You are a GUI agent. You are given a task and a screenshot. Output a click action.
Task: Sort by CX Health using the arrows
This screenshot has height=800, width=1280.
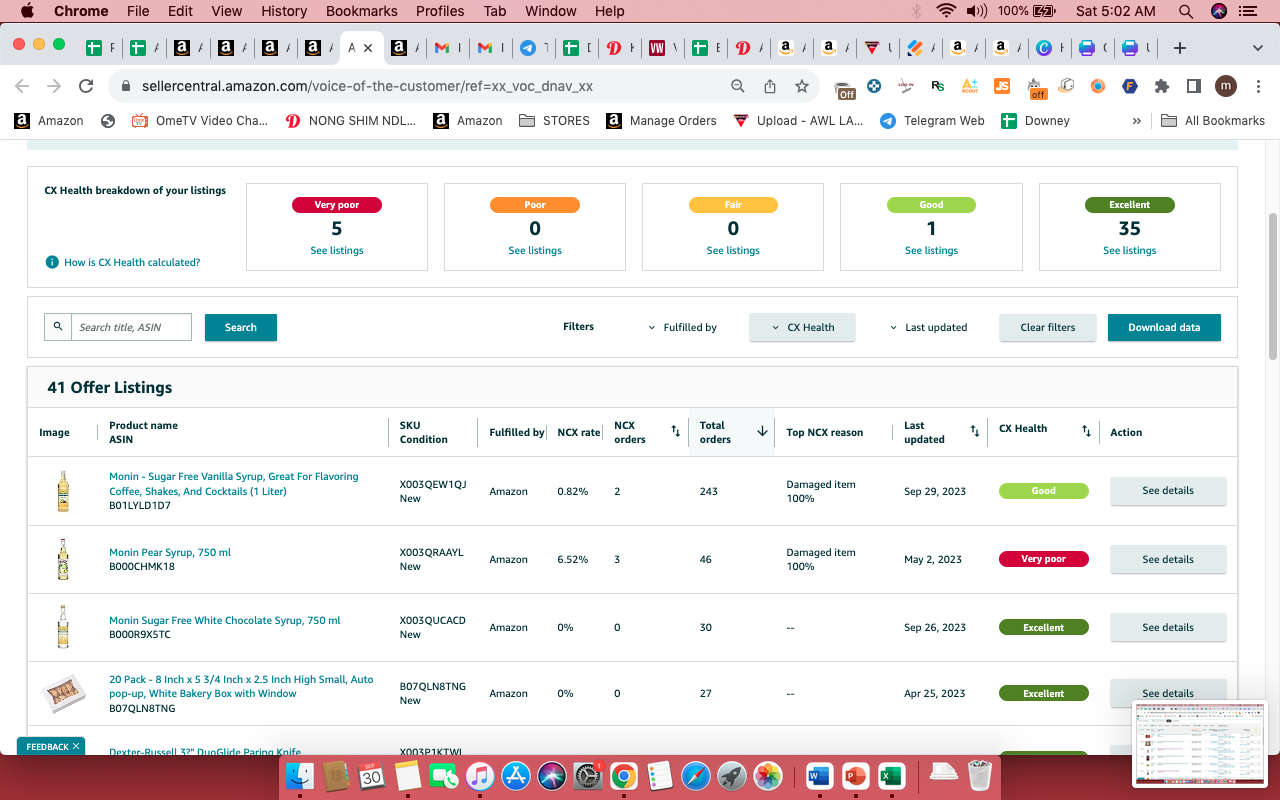click(1086, 432)
